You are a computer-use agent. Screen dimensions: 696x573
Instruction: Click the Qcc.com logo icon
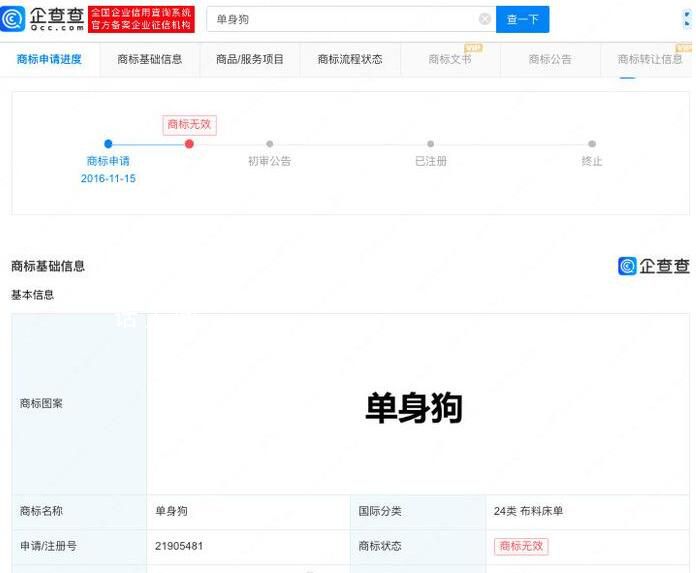pos(13,19)
